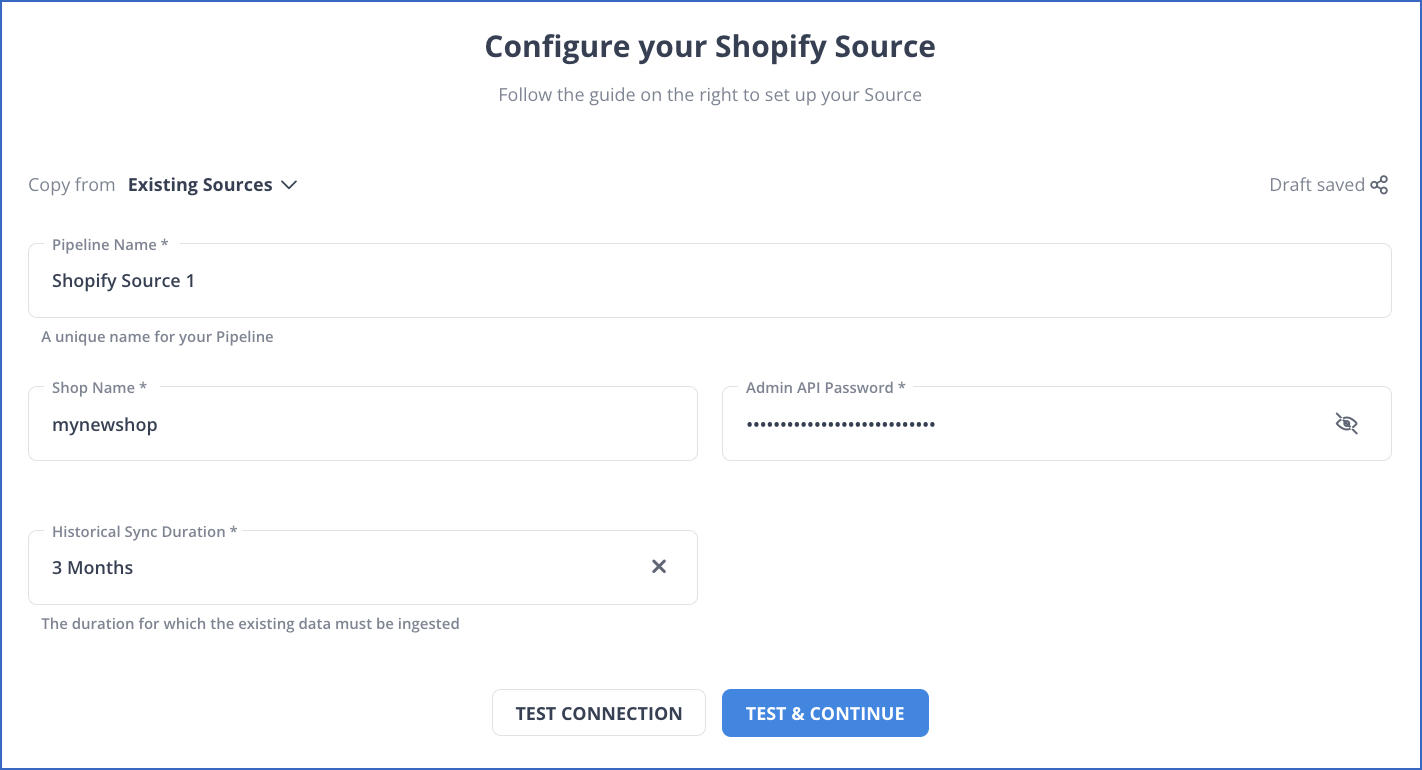Click the Configure your Shopify Source heading
The width and height of the screenshot is (1422, 770).
(710, 46)
